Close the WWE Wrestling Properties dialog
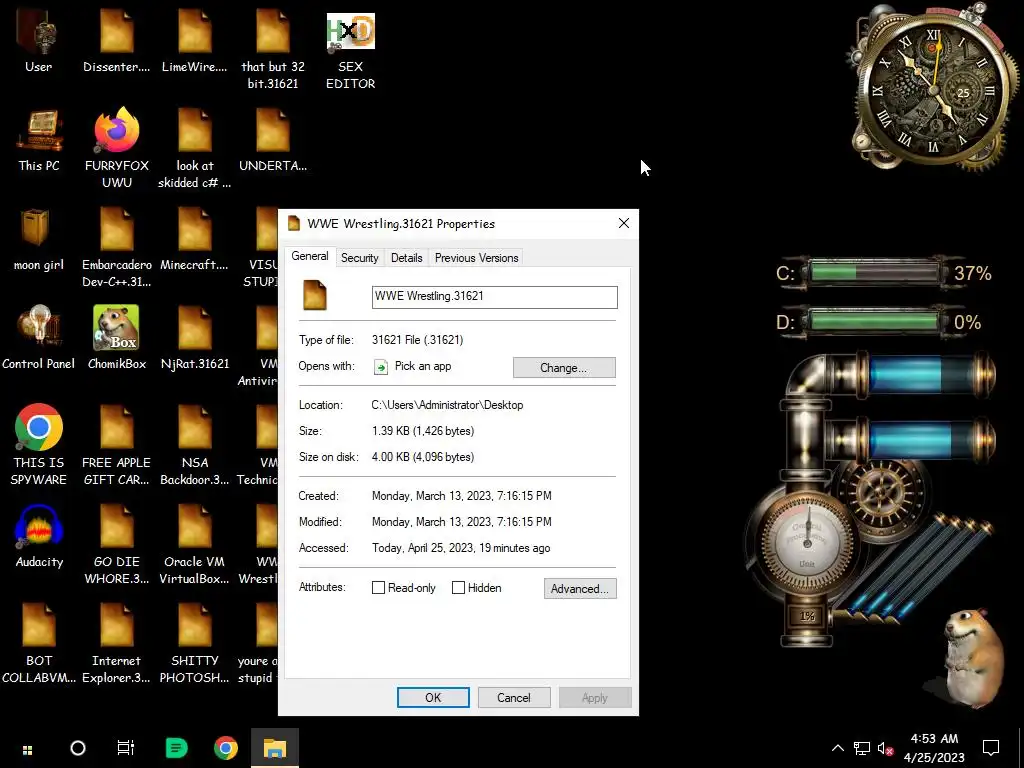1024x768 pixels. 624,223
